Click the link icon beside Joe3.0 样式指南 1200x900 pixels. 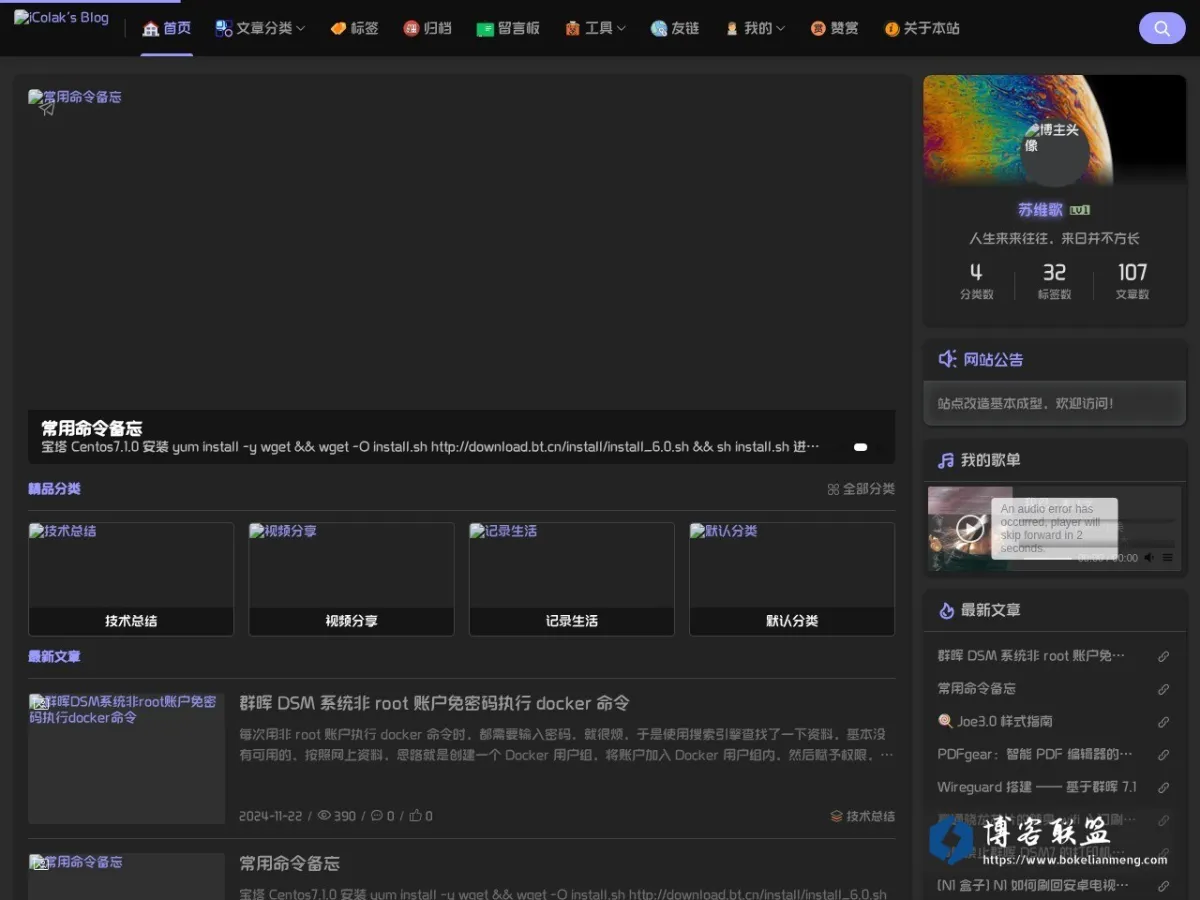pyautogui.click(x=1163, y=722)
